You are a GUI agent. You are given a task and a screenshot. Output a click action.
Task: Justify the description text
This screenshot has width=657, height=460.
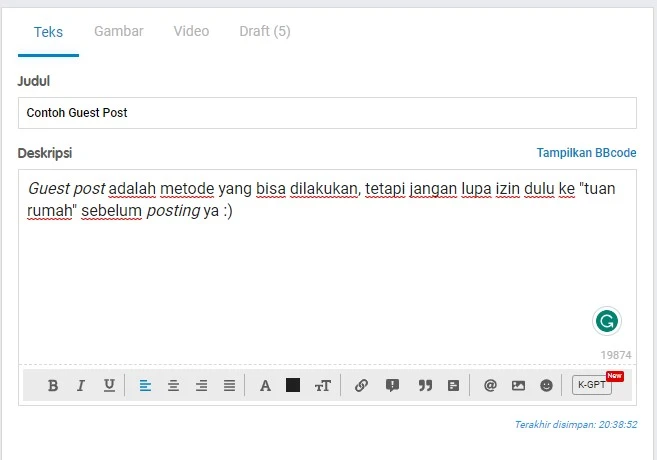[x=229, y=385]
